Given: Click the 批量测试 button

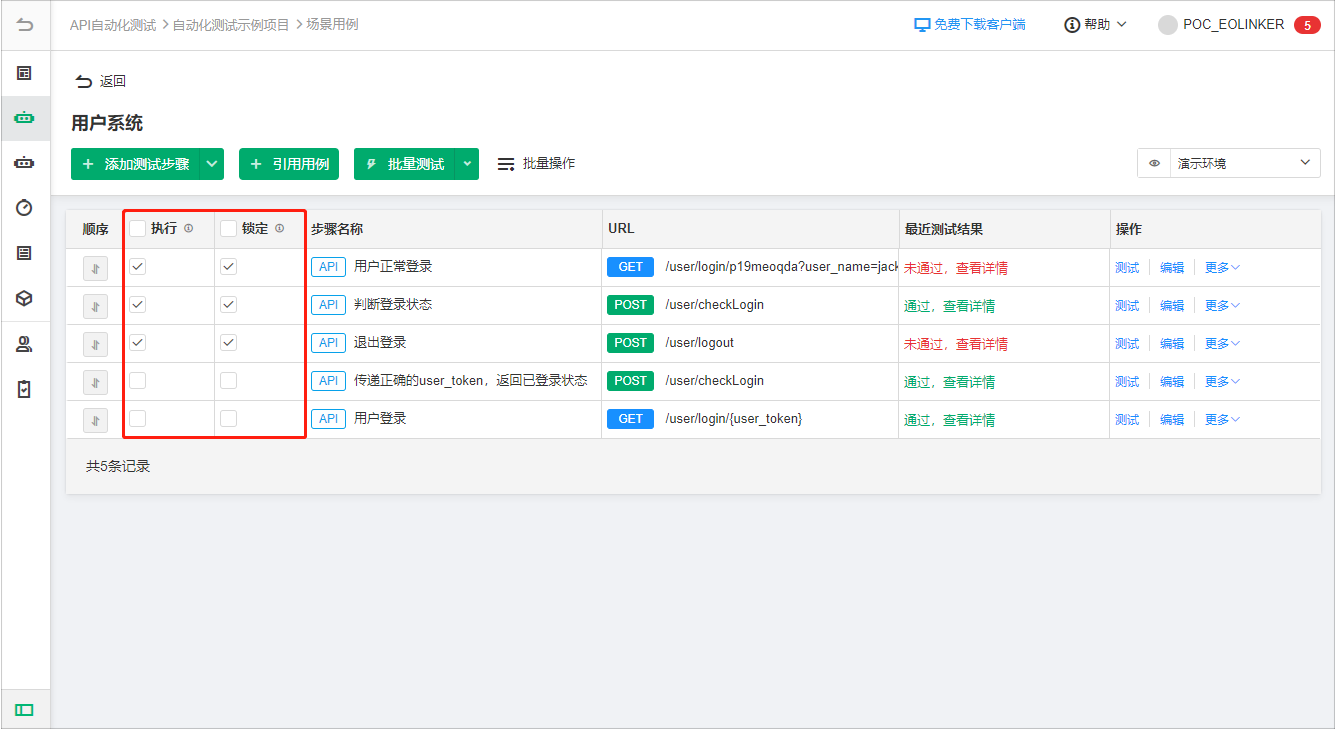Looking at the screenshot, I should (404, 164).
